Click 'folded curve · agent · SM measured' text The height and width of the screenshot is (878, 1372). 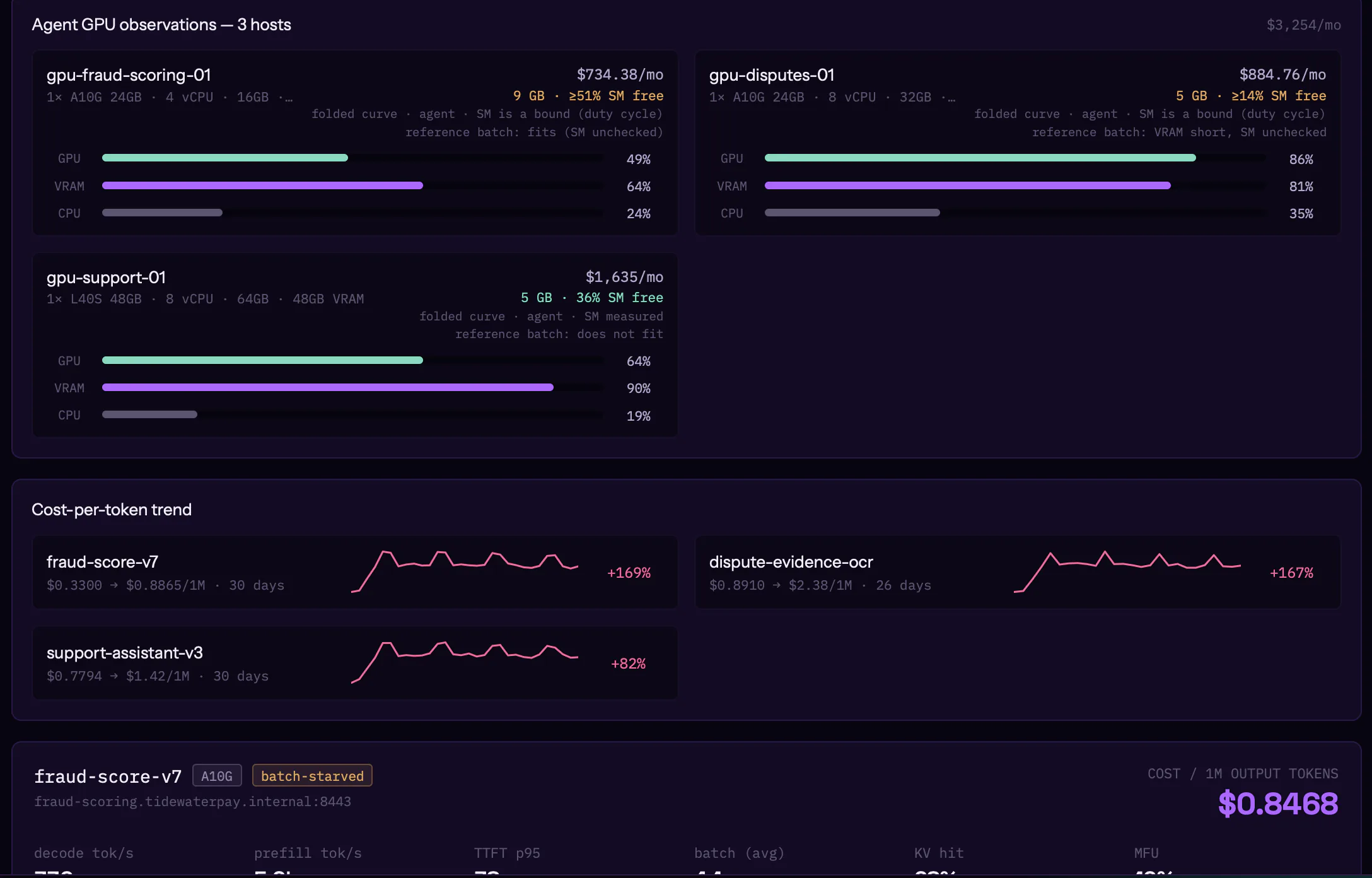[x=542, y=317]
